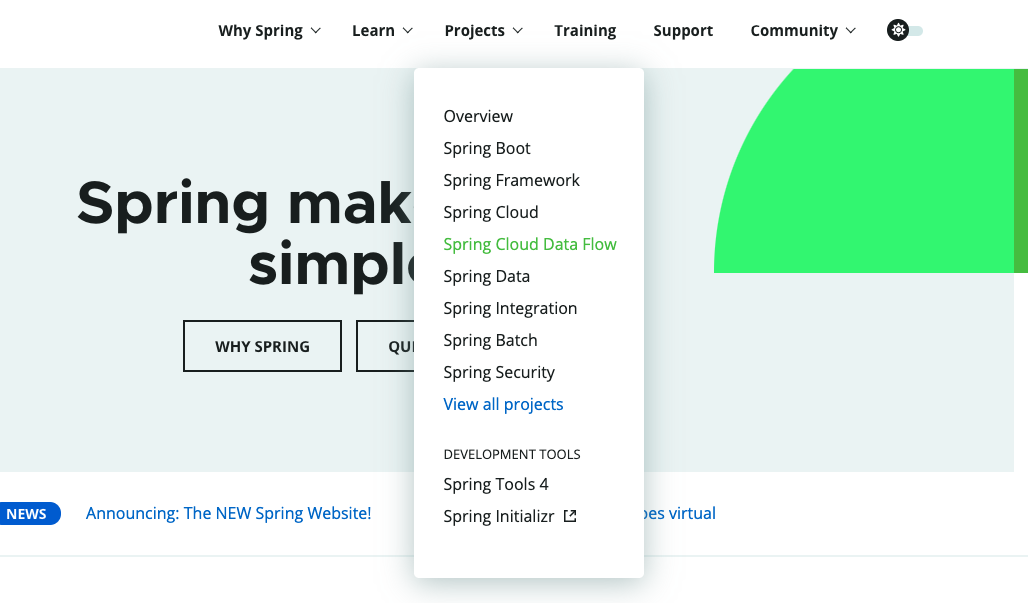This screenshot has height=603, width=1028.
Task: Select Overview from Projects menu
Action: point(478,116)
